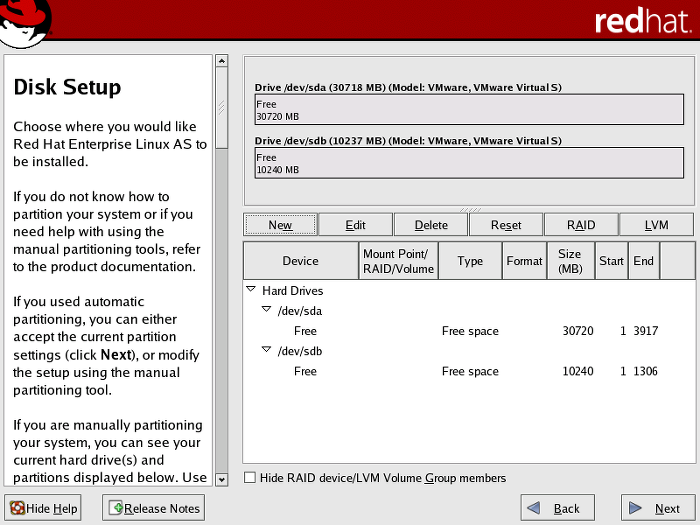Click the Drive /dev/sda (30718 MB) label
This screenshot has height=525, width=700.
pos(408,87)
